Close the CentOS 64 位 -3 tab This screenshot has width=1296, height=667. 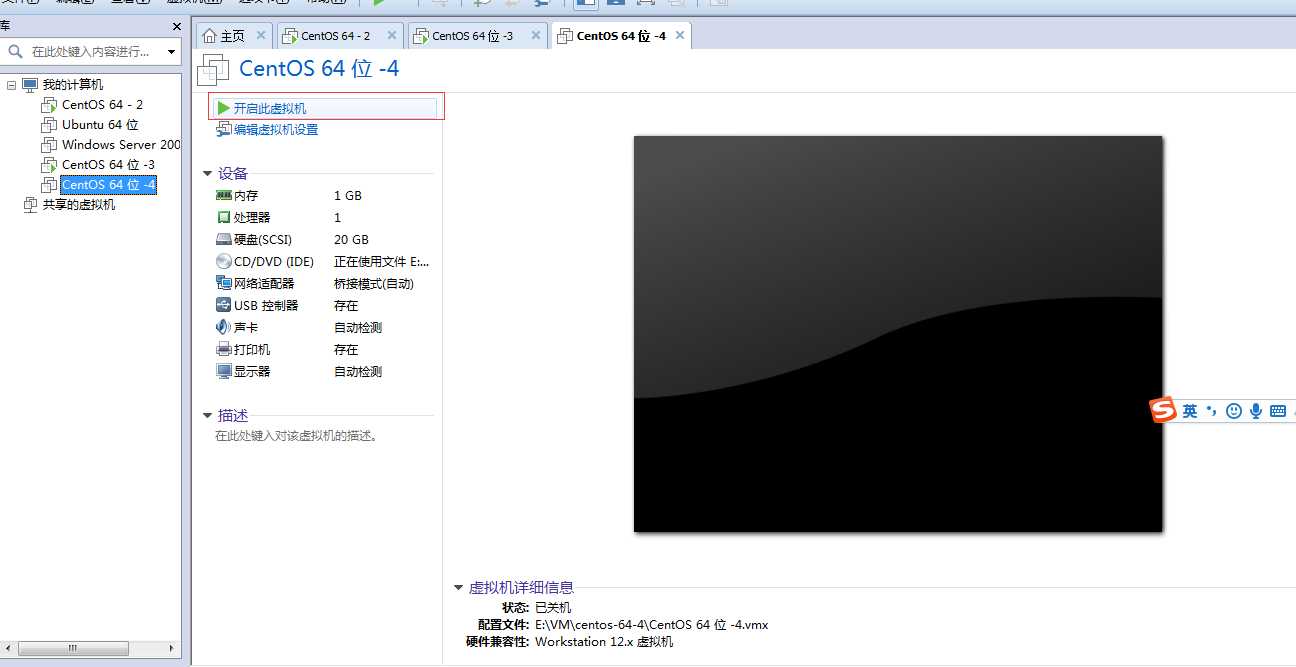tap(535, 35)
